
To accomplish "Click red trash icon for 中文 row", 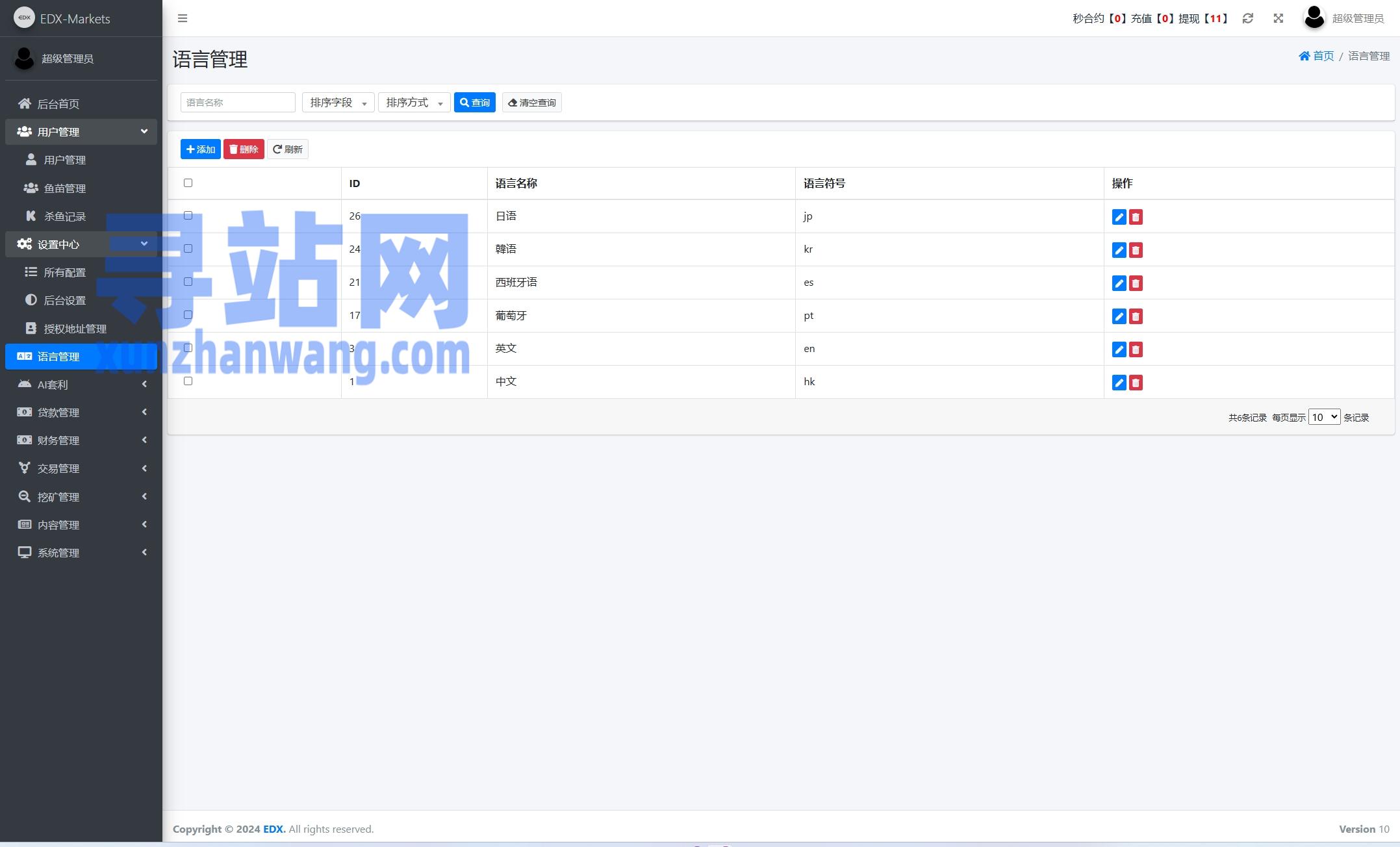I will point(1136,383).
